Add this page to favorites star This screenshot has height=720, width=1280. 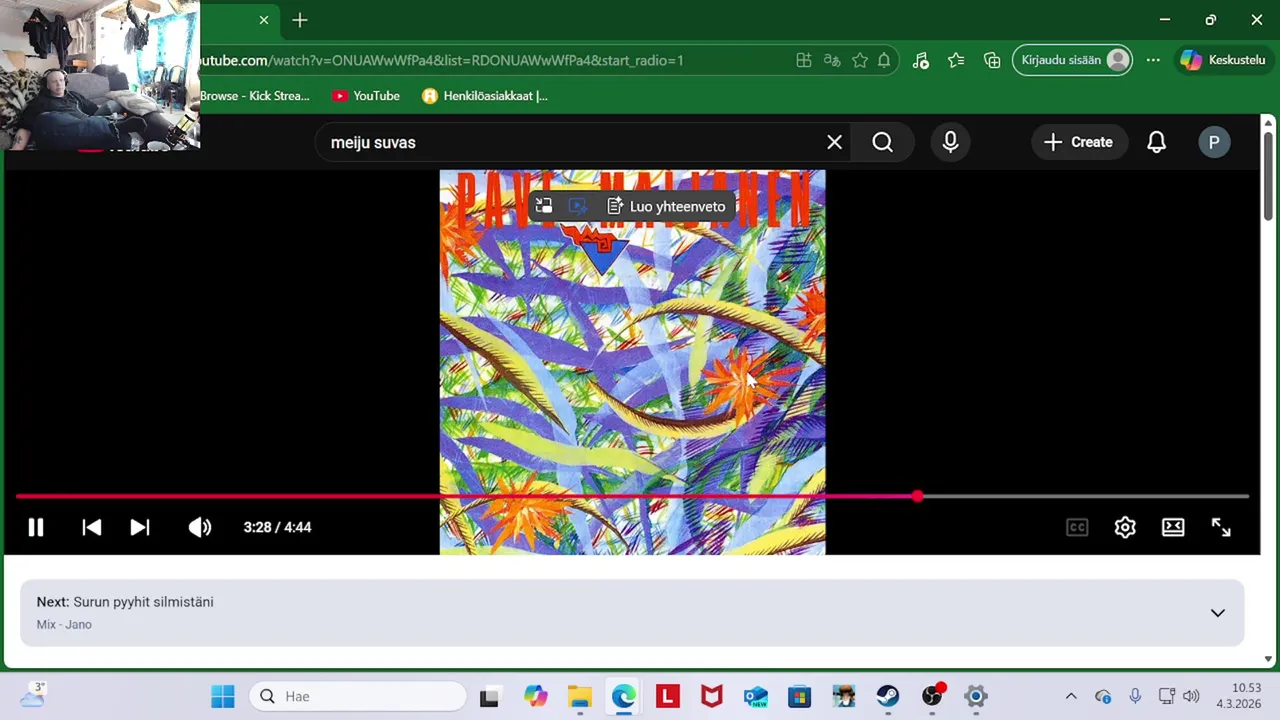tap(859, 60)
